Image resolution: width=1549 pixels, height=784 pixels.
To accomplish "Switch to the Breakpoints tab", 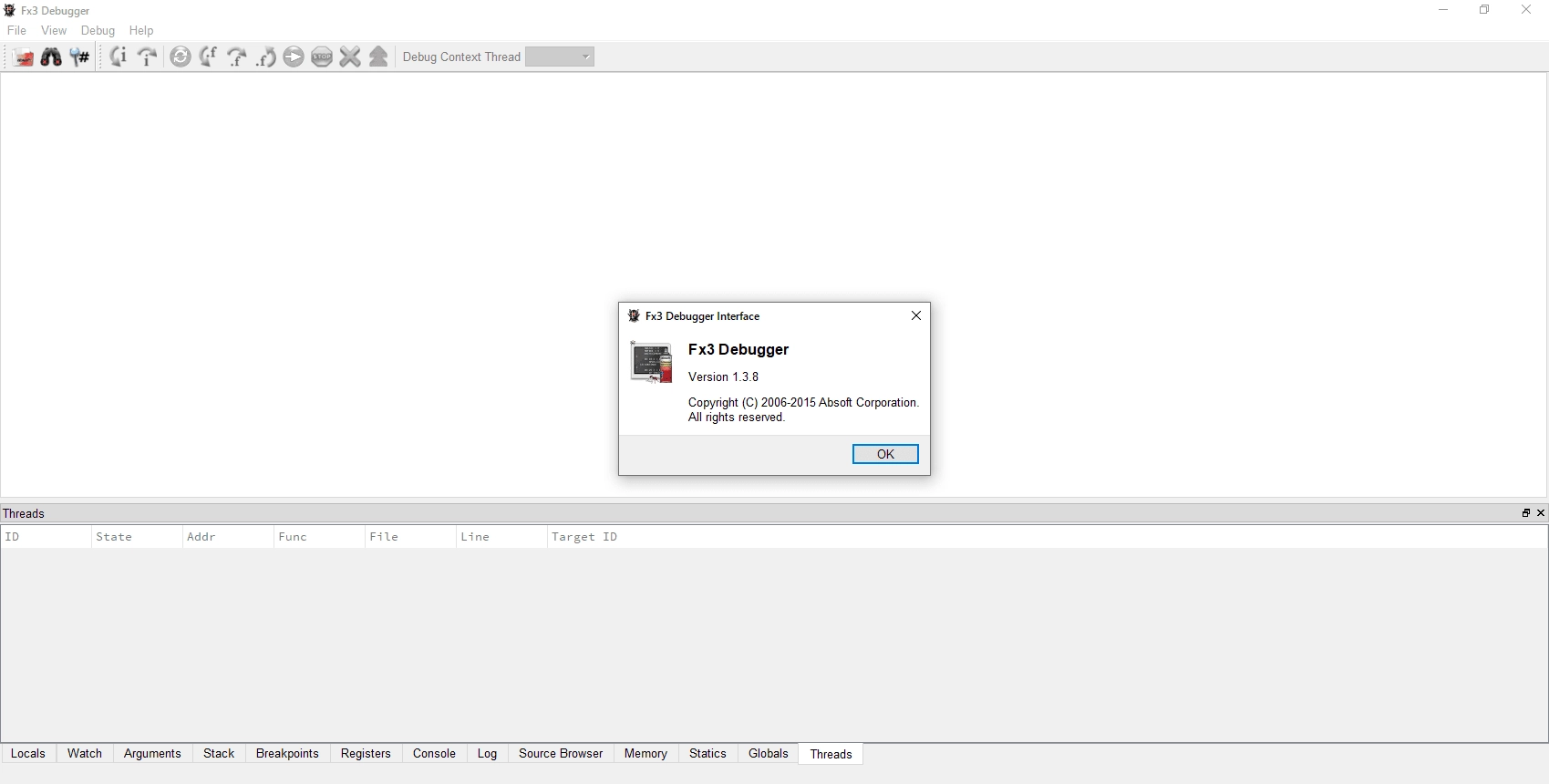I will click(x=287, y=754).
